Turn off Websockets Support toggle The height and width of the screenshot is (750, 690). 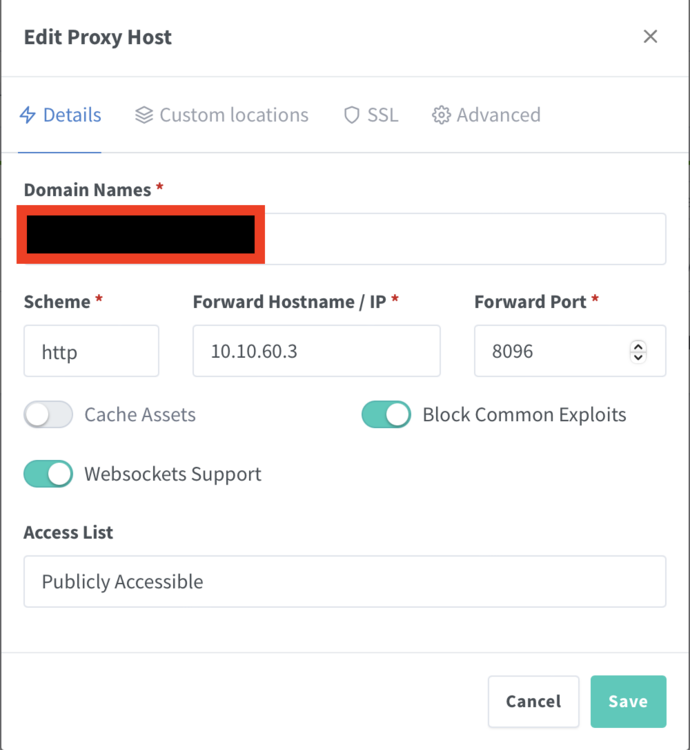48,474
